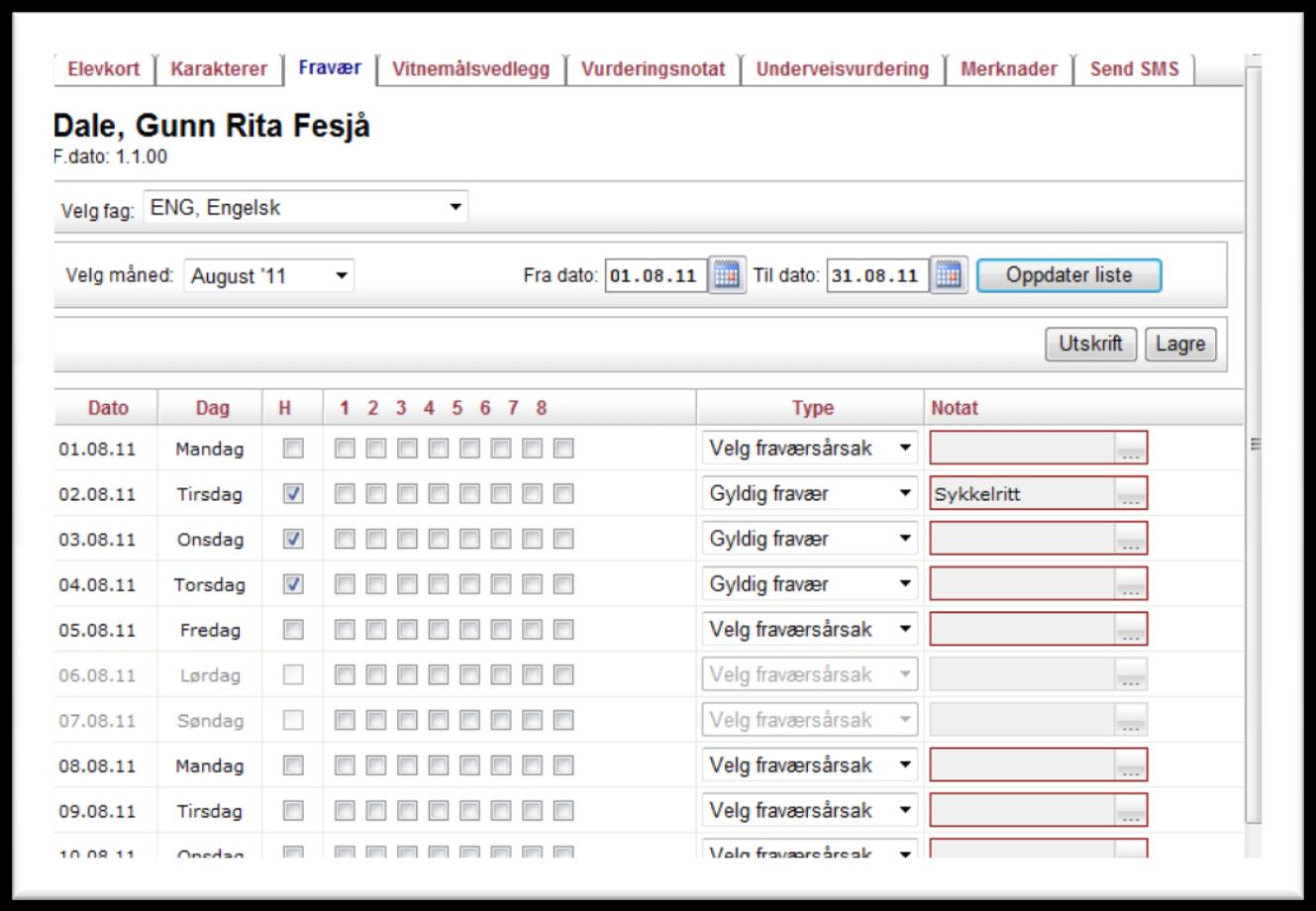
Task: Switch to the Karakterer tab
Action: (219, 69)
